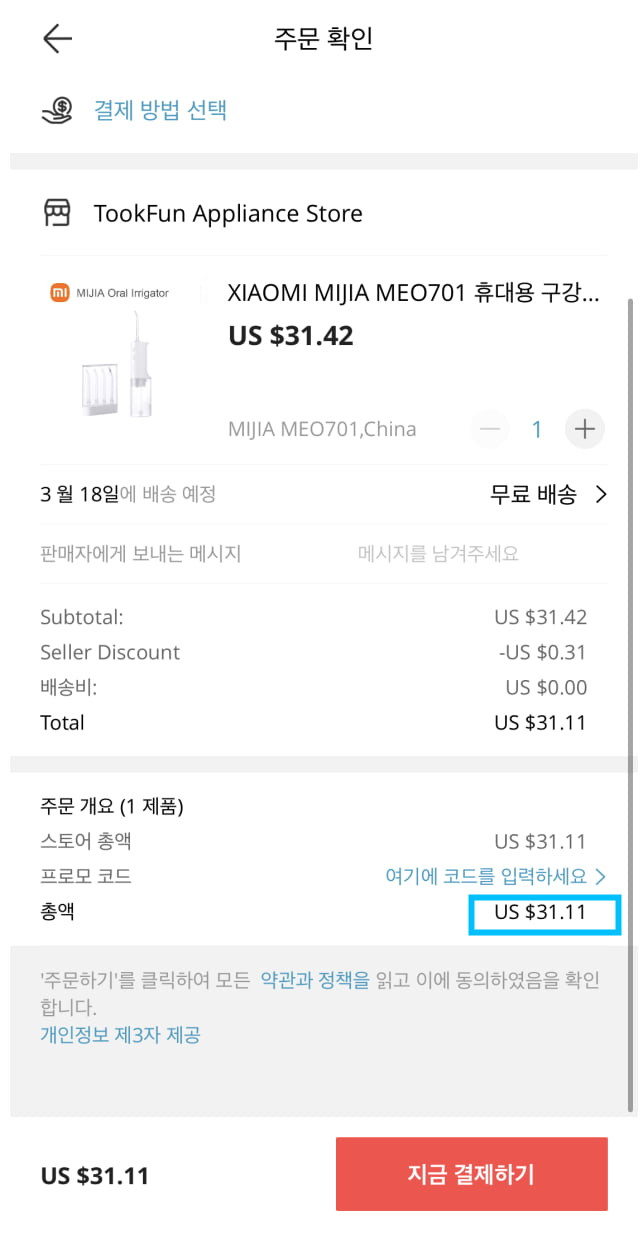Viewport: 644px width, 1235px height.
Task: Tap the quantity number field
Action: [x=537, y=430]
